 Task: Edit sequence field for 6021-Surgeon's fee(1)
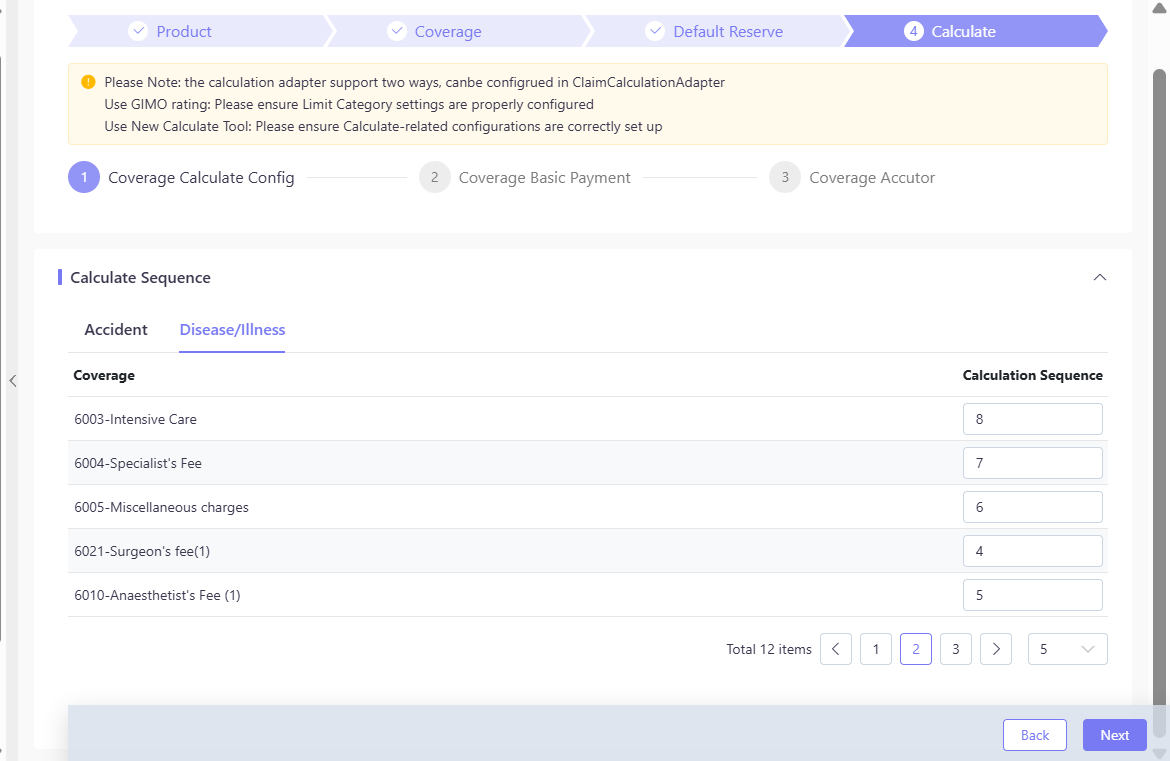click(1032, 551)
